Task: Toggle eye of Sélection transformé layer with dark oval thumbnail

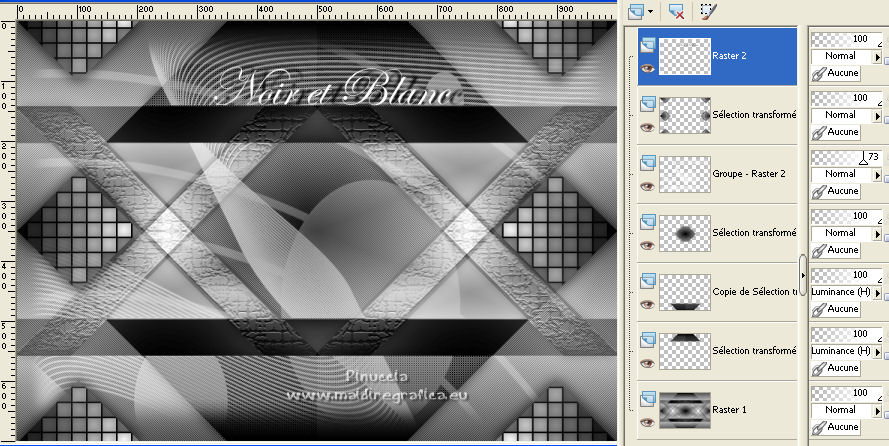Action: click(647, 245)
